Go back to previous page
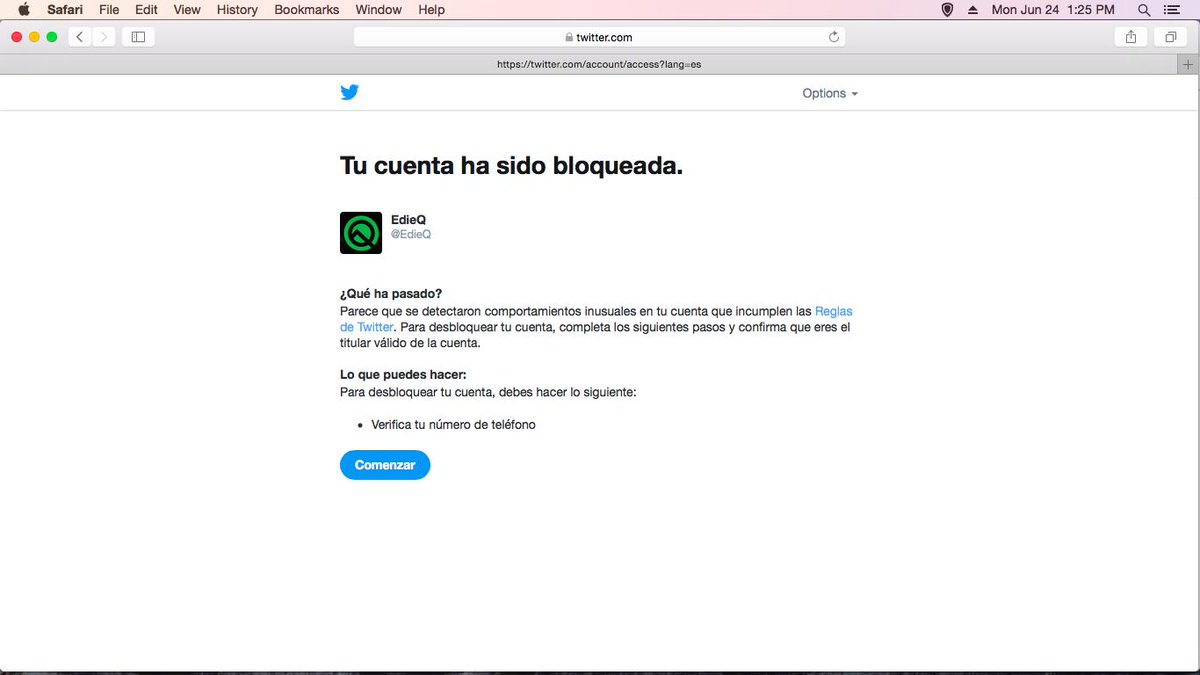Viewport: 1200px width, 675px height. 79,37
